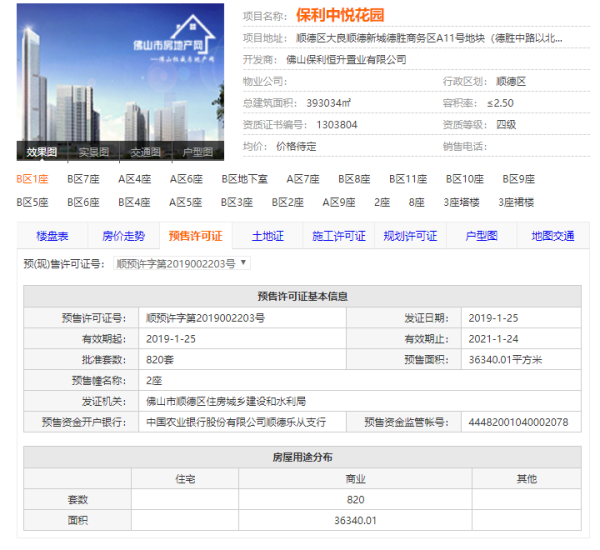Select building 2座 in building list

(382, 202)
